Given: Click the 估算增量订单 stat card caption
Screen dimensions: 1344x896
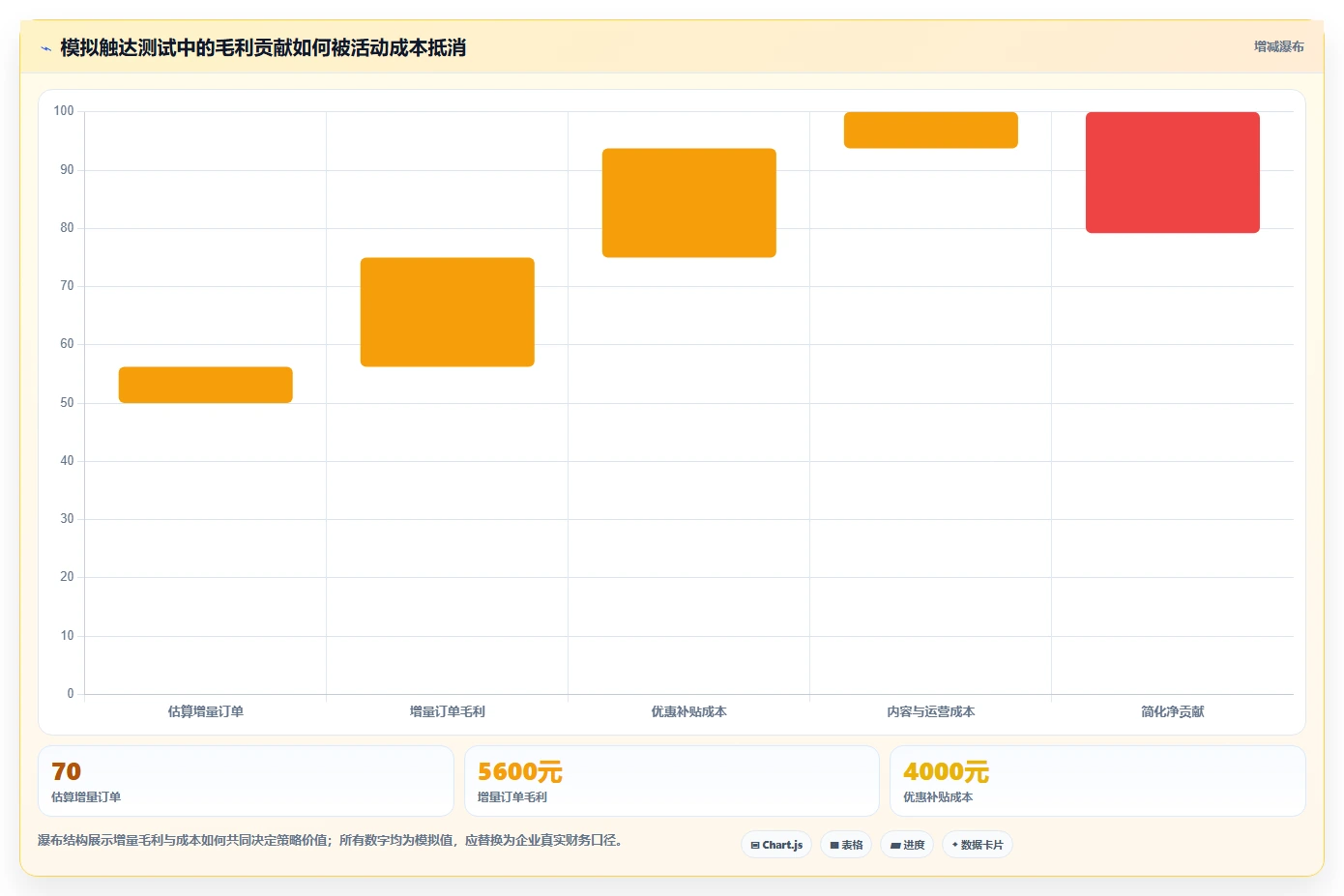Looking at the screenshot, I should (x=86, y=797).
